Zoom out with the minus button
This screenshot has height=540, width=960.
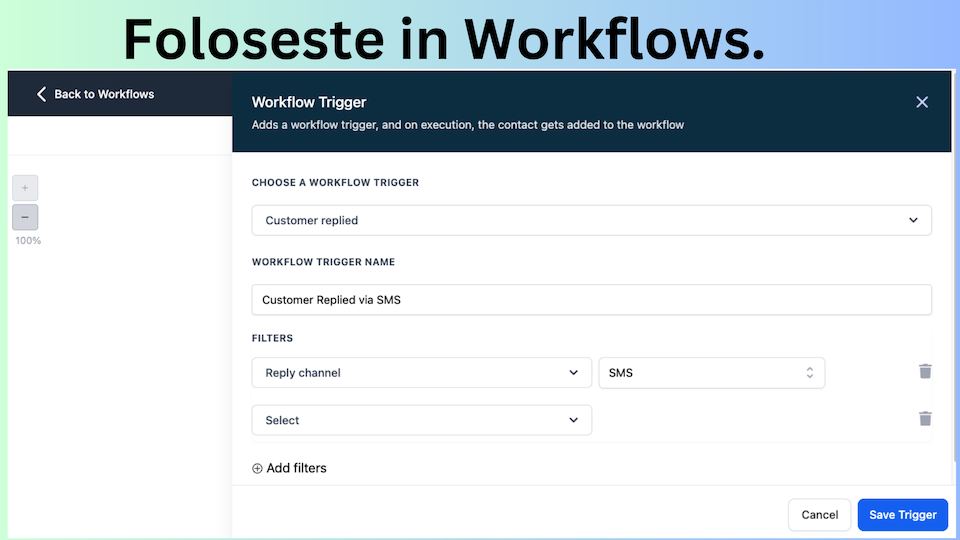click(x=25, y=217)
